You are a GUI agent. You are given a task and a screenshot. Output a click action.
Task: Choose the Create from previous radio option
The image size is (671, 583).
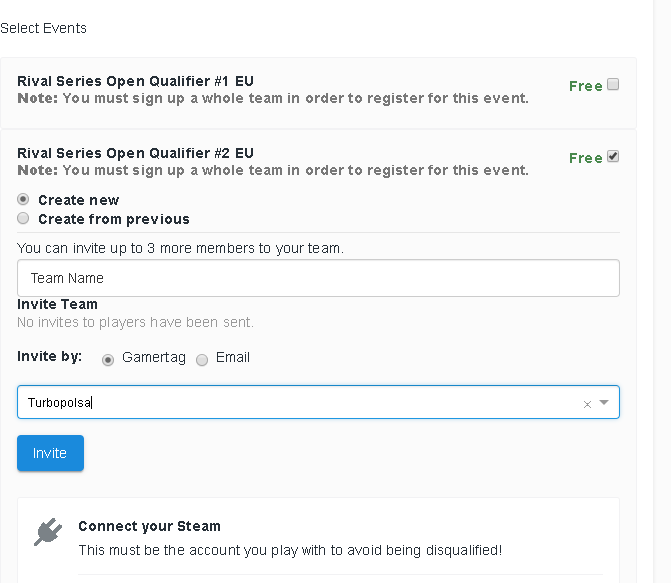click(23, 218)
